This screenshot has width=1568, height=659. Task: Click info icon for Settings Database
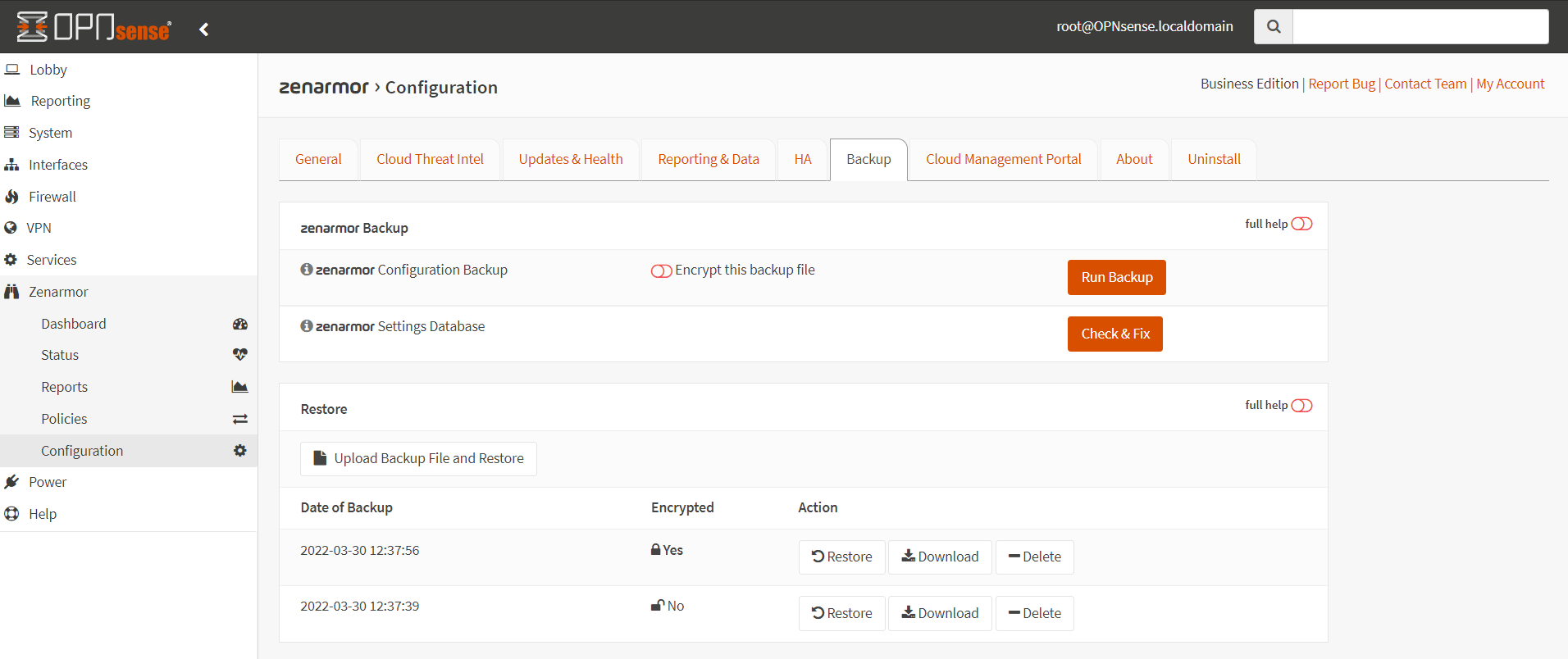307,325
